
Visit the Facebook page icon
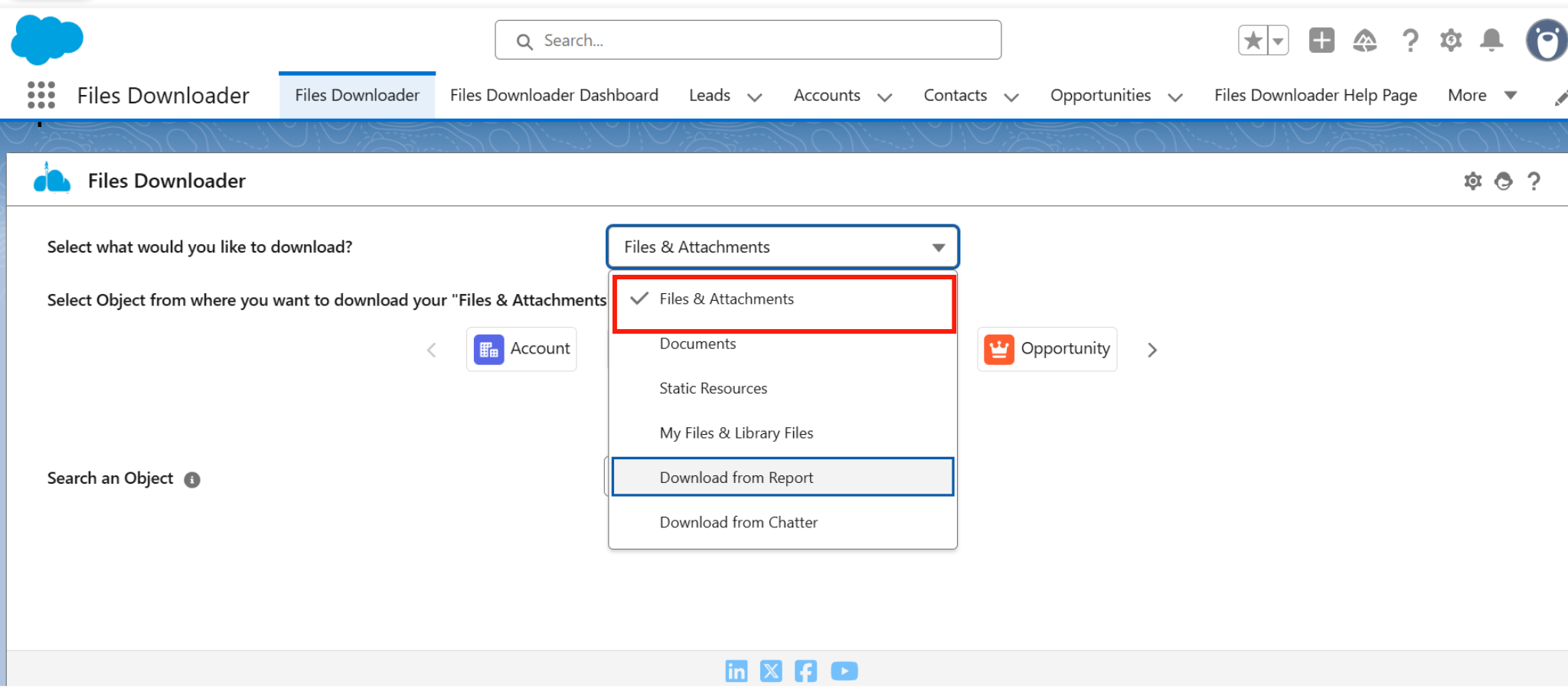coord(805,671)
